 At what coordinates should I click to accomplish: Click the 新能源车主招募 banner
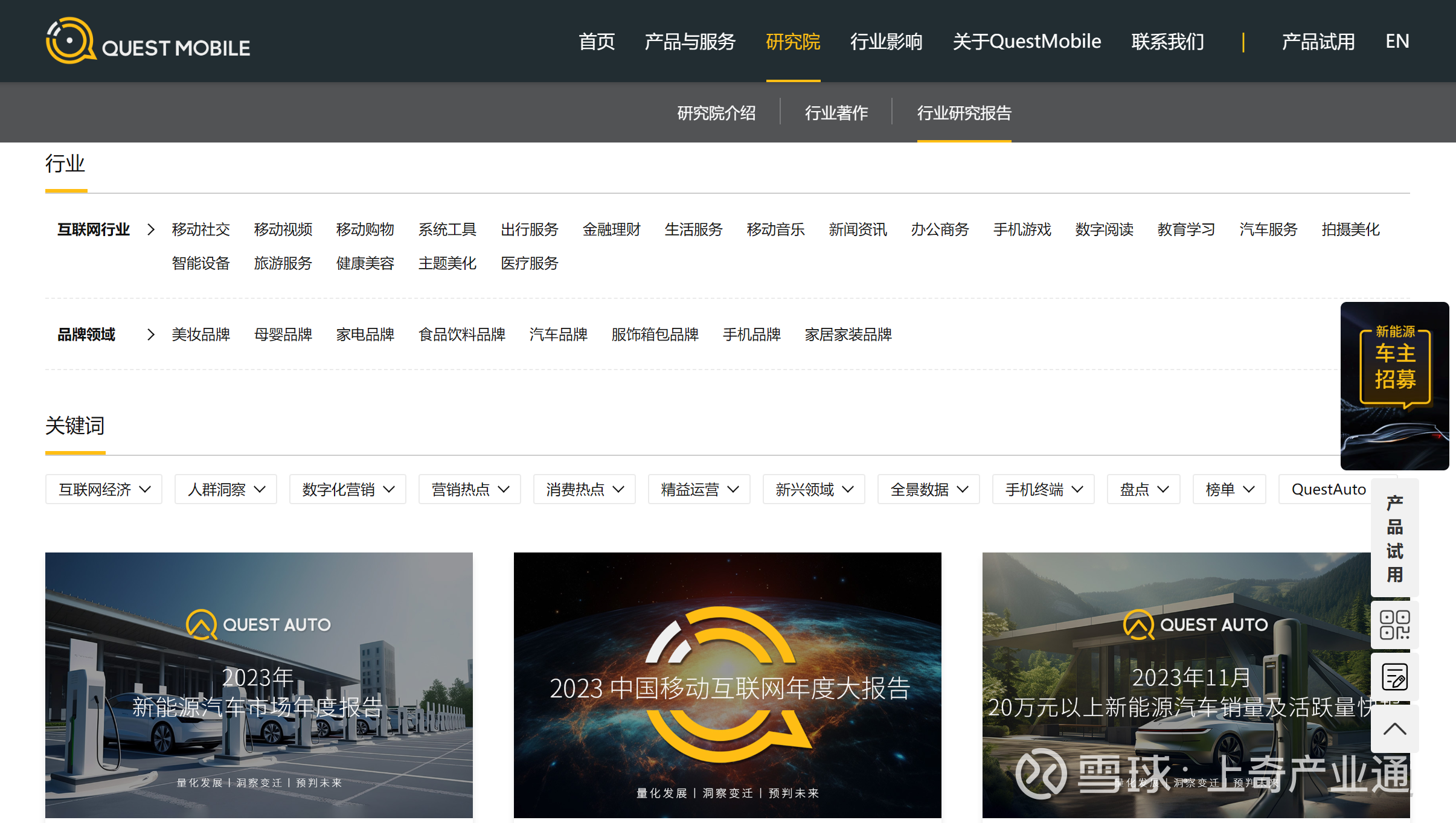[1394, 385]
